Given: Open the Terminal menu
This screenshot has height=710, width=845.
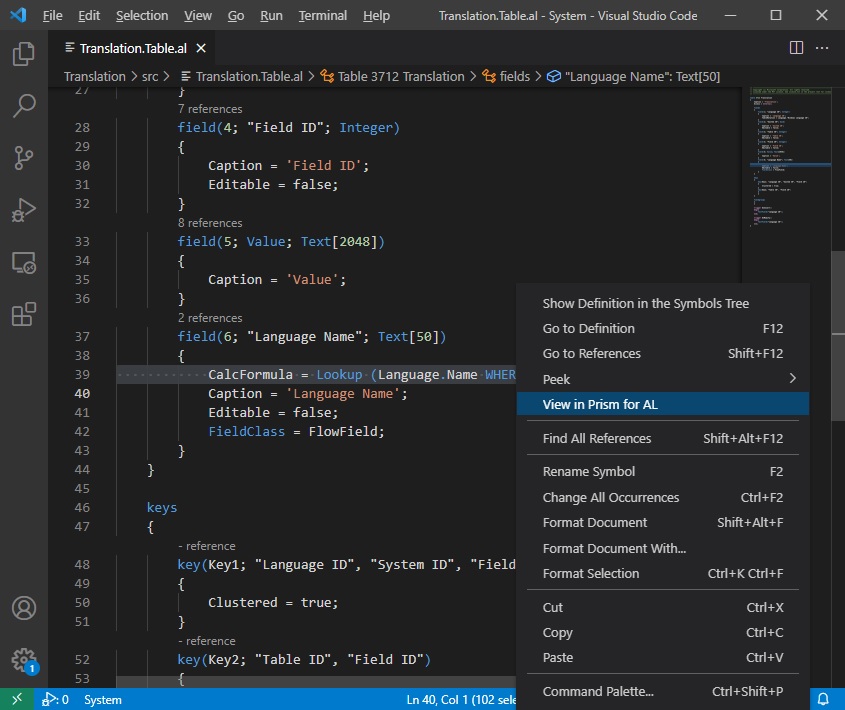Looking at the screenshot, I should click(322, 16).
